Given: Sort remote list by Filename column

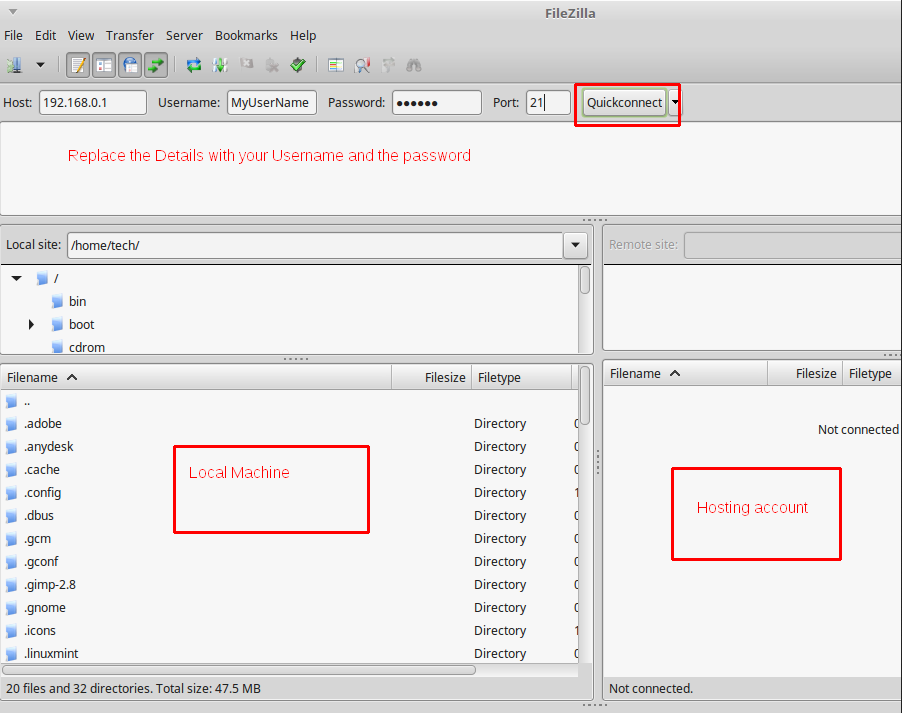Looking at the screenshot, I should tap(685, 373).
